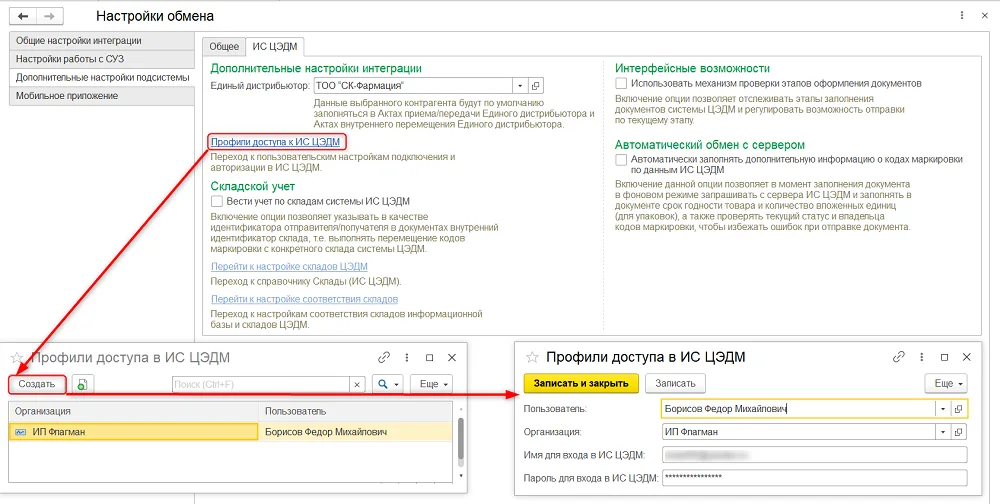Click the Единый дистрибьютор input field
Viewport: 1000px width, 504px height.
413,85
